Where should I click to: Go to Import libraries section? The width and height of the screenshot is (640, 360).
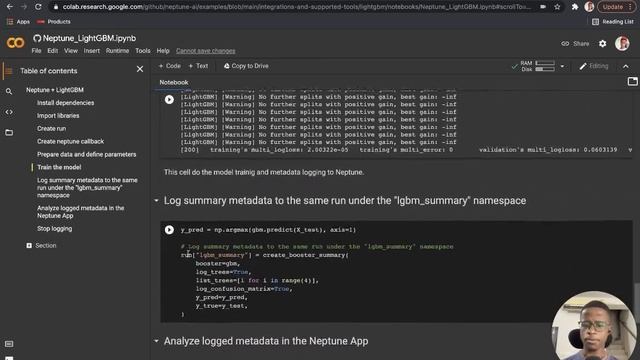(x=58, y=116)
